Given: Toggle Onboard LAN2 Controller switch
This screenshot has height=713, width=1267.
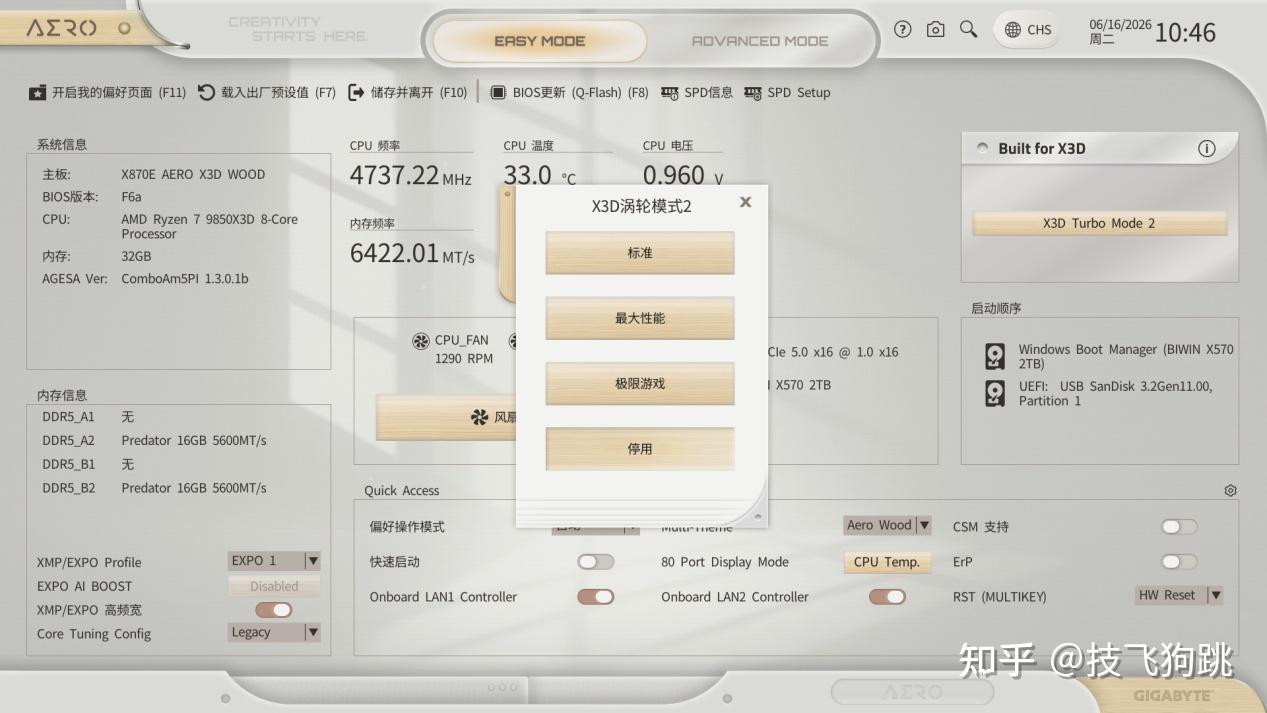Looking at the screenshot, I should [887, 597].
